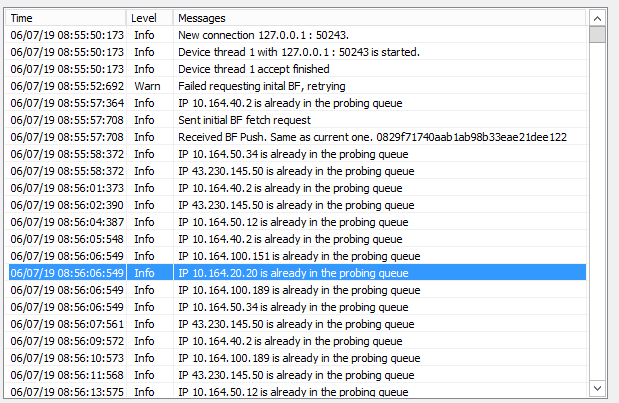Select the IP 10.164.100.151 log row
Viewport: 619px width, 403px height.
[298, 256]
